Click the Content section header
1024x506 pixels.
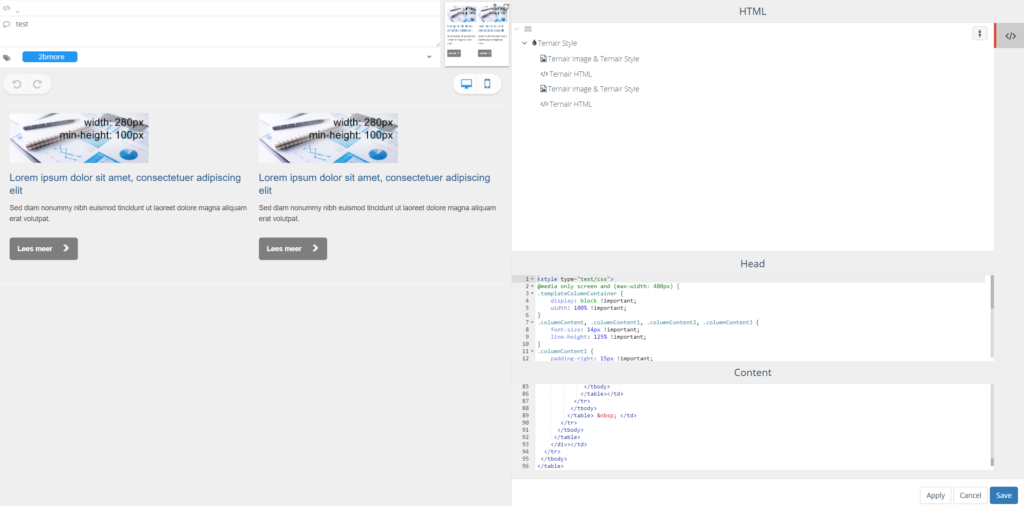pyautogui.click(x=752, y=373)
